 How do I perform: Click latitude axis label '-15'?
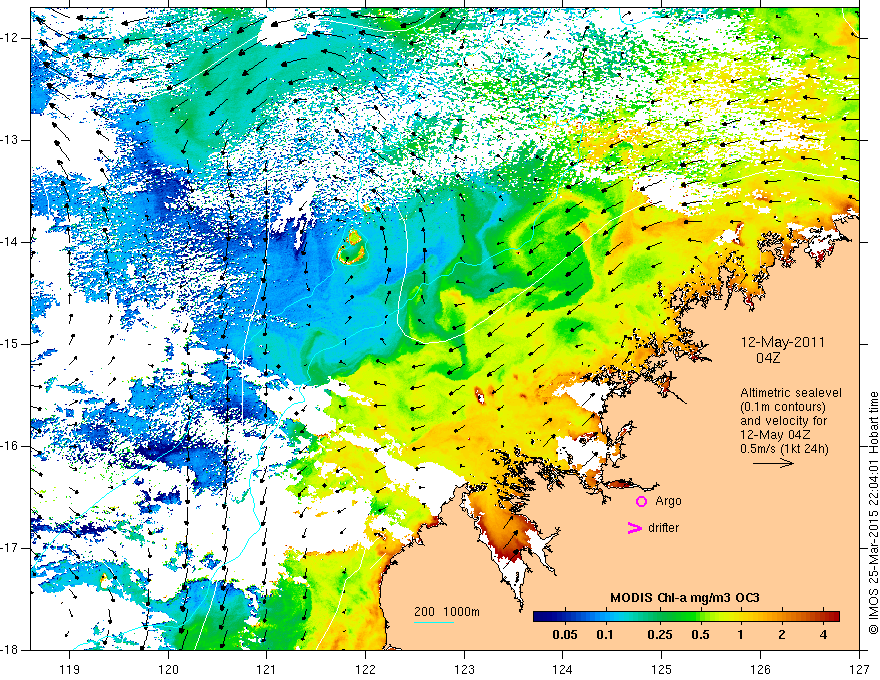pos(10,344)
